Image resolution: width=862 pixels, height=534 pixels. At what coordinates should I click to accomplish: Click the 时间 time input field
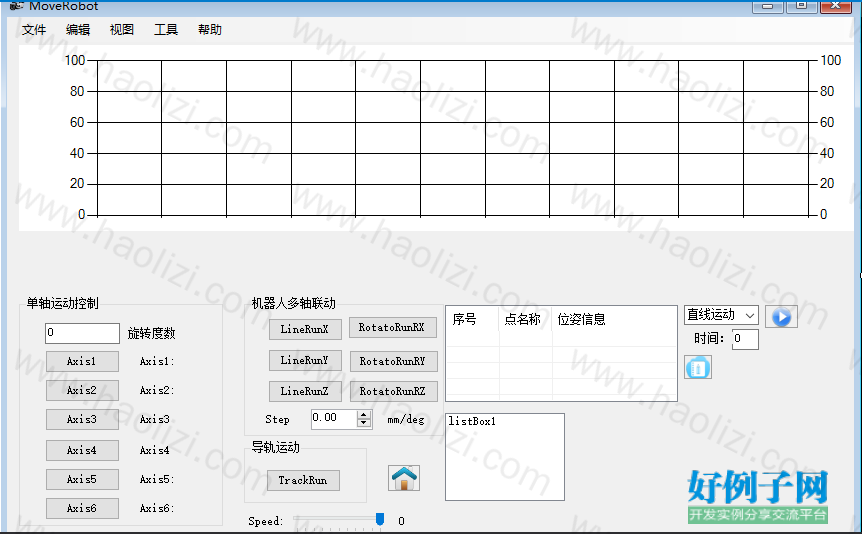[745, 339]
